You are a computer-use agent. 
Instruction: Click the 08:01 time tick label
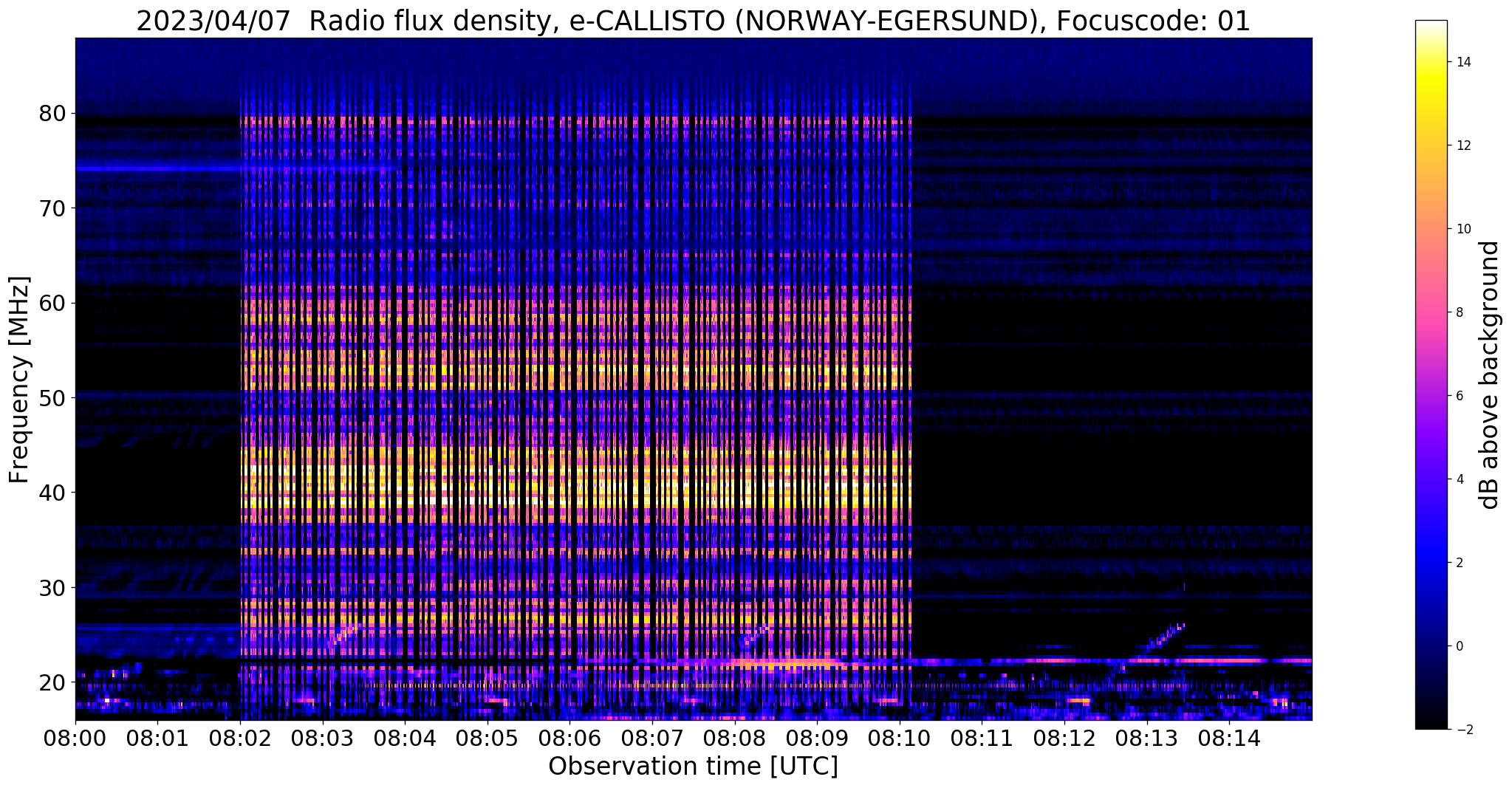(157, 738)
